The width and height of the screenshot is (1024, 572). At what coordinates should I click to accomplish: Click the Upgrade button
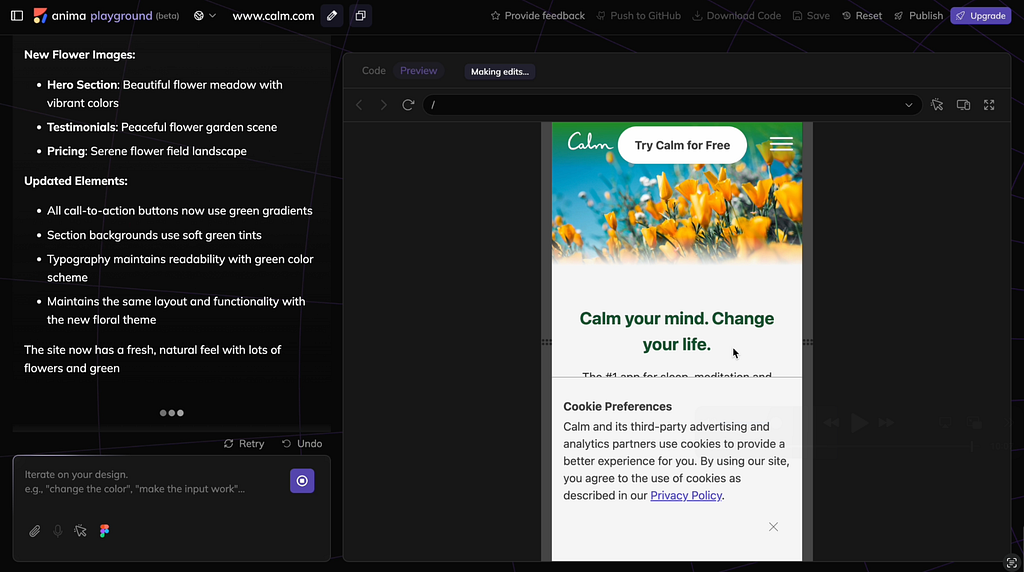click(x=981, y=16)
